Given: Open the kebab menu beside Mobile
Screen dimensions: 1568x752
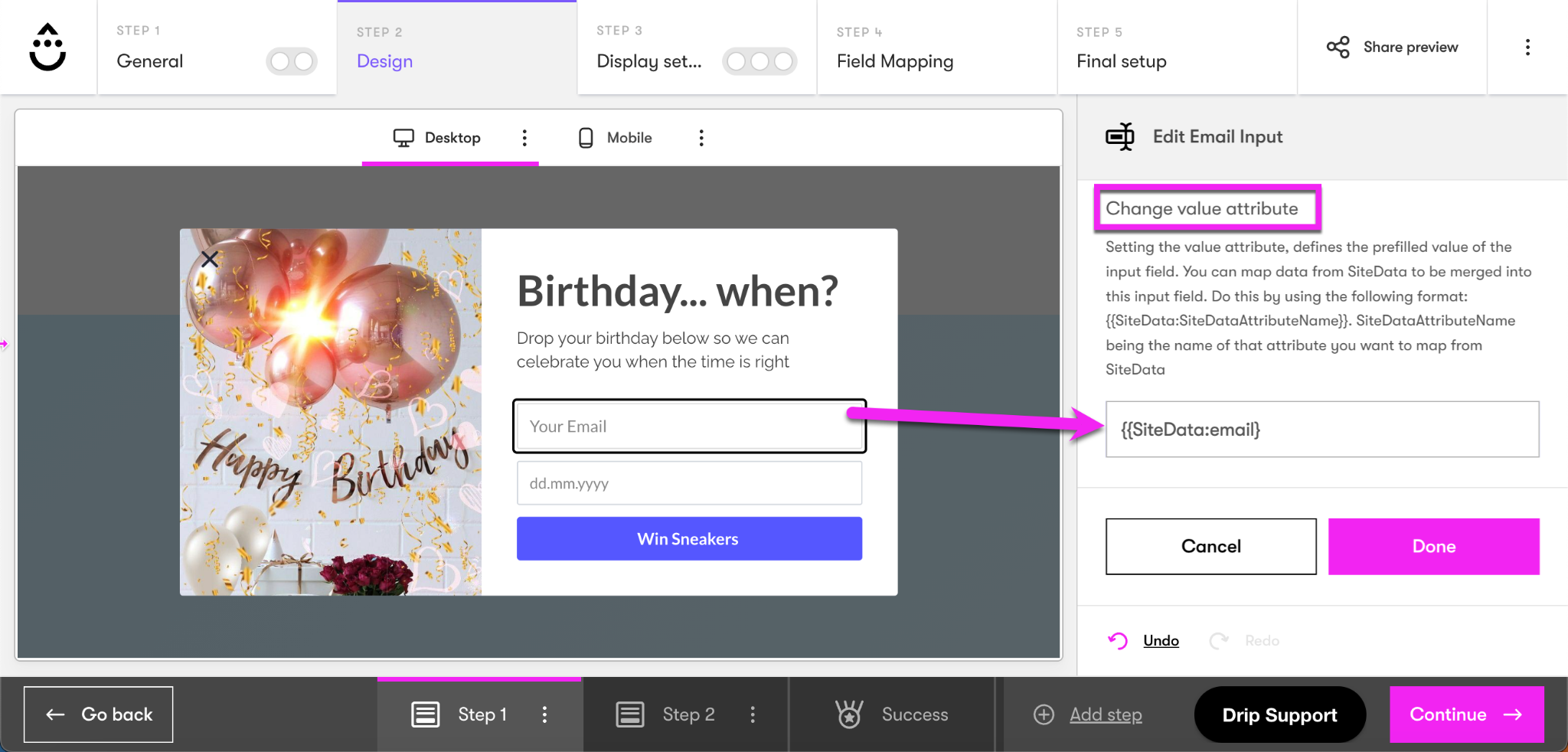Looking at the screenshot, I should (x=701, y=137).
